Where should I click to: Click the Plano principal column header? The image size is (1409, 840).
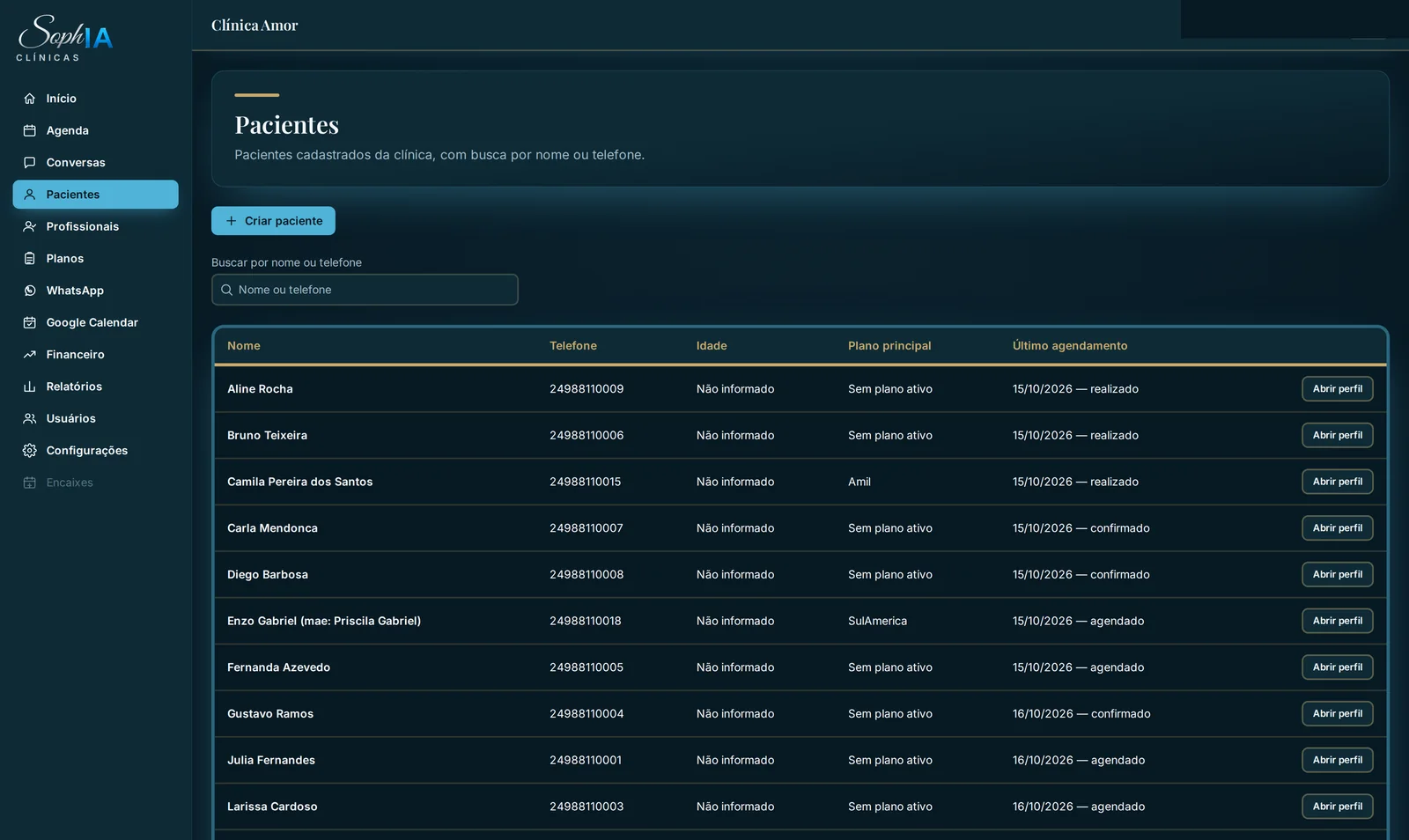(889, 346)
